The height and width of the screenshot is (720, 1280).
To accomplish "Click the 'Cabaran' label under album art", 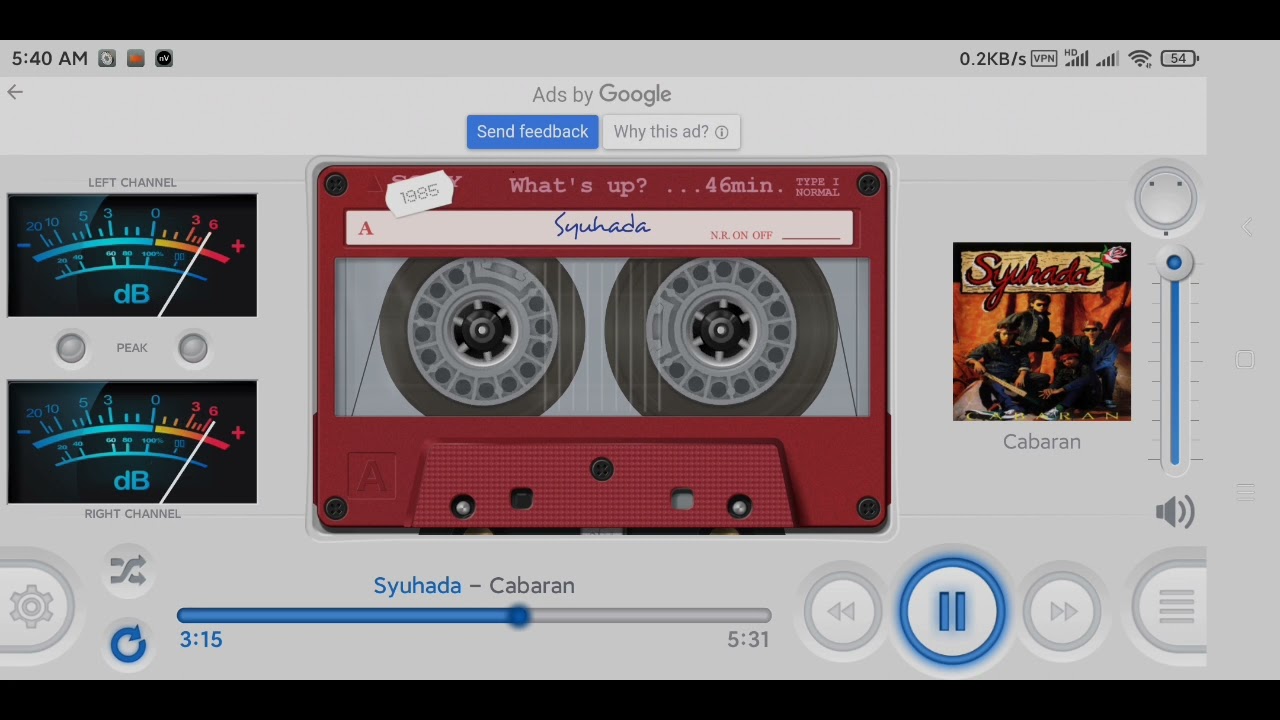I will tap(1042, 442).
